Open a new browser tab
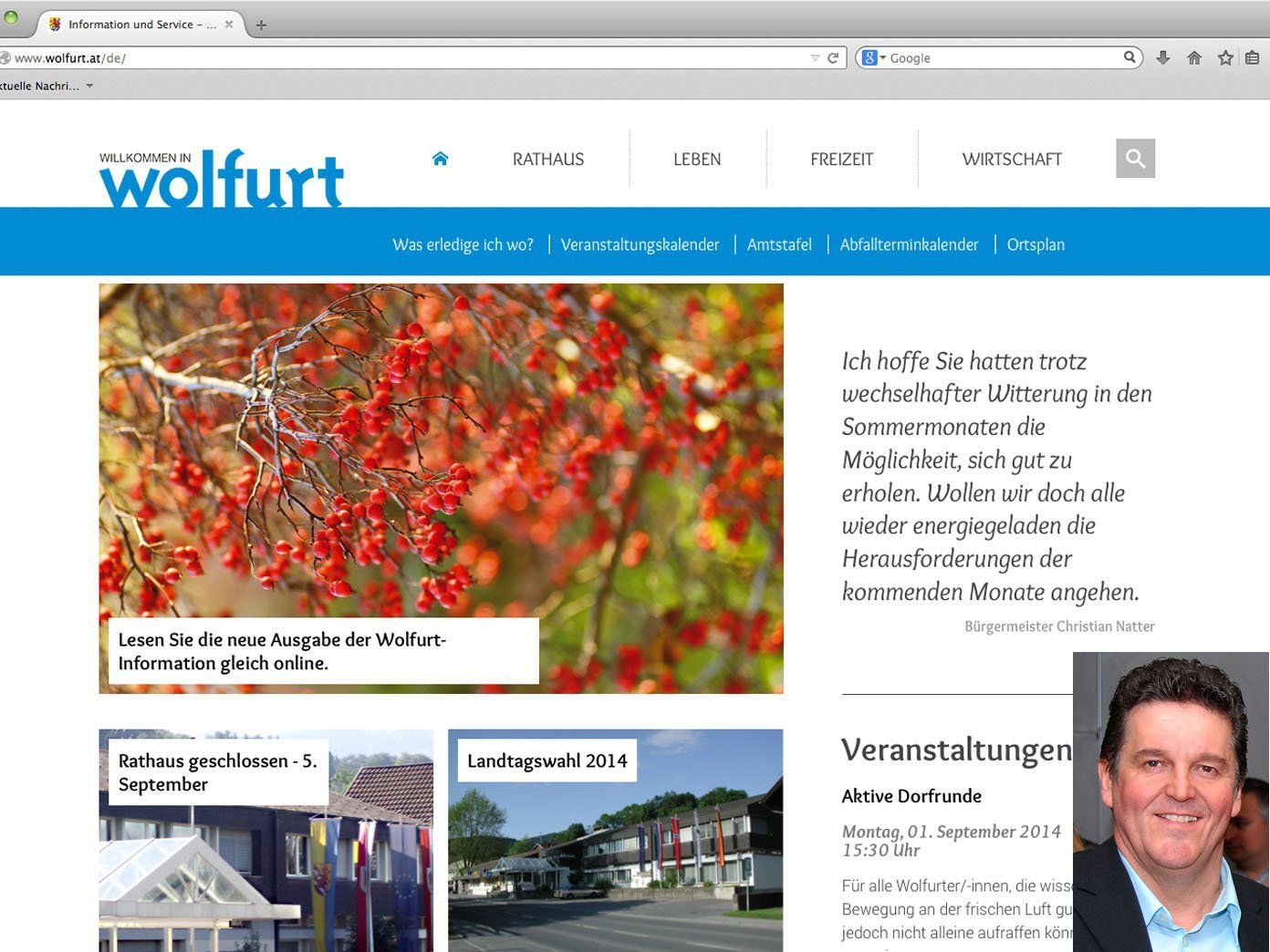Image resolution: width=1270 pixels, height=952 pixels. (261, 25)
